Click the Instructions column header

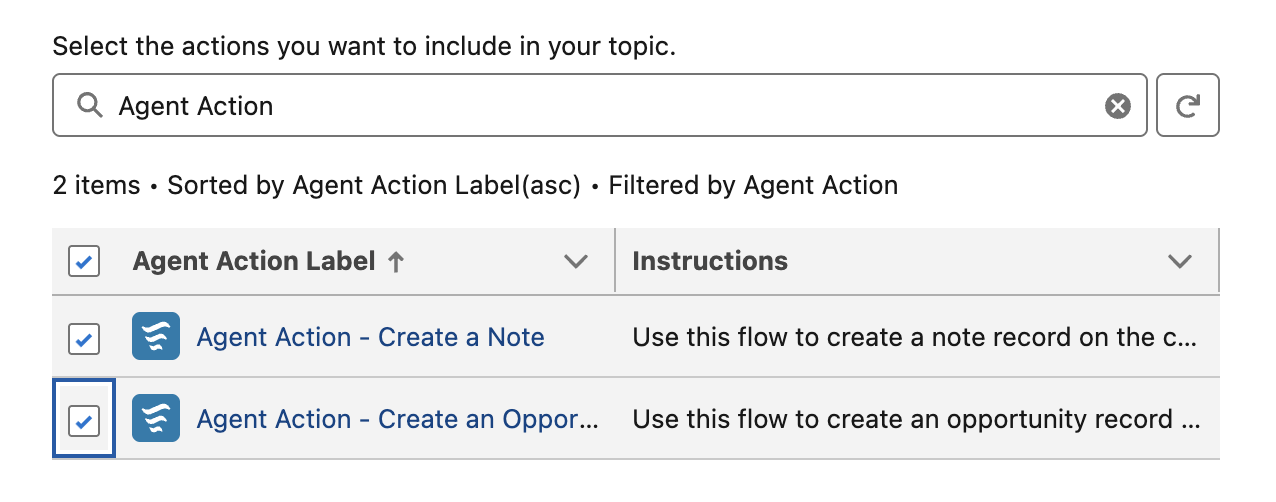(710, 262)
